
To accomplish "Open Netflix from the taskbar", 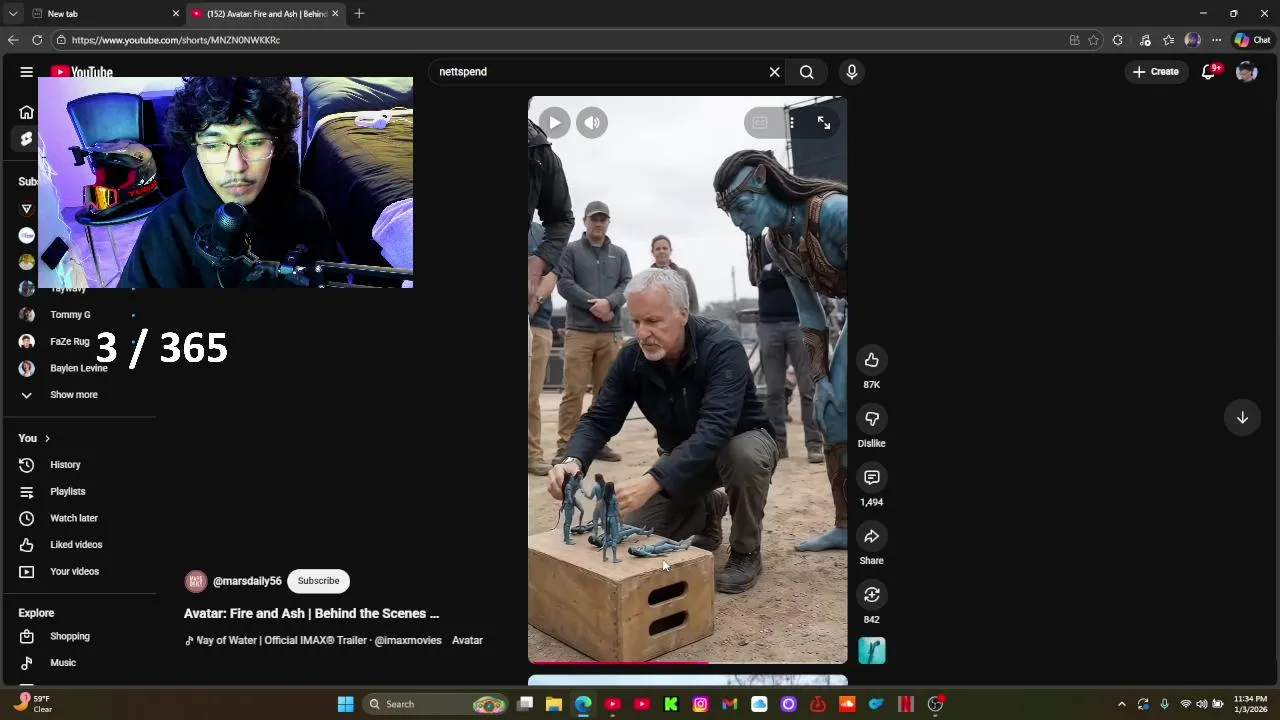I will [x=905, y=704].
